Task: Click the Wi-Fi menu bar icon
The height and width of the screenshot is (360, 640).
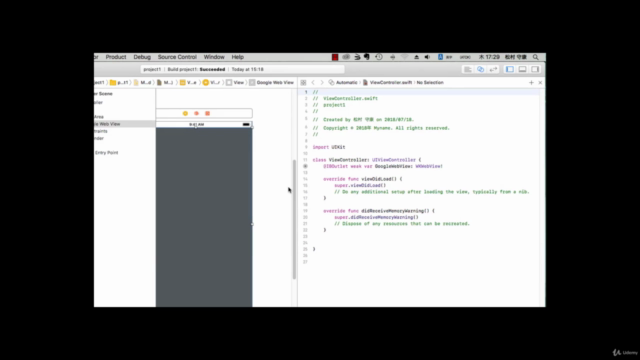Action: point(404,57)
